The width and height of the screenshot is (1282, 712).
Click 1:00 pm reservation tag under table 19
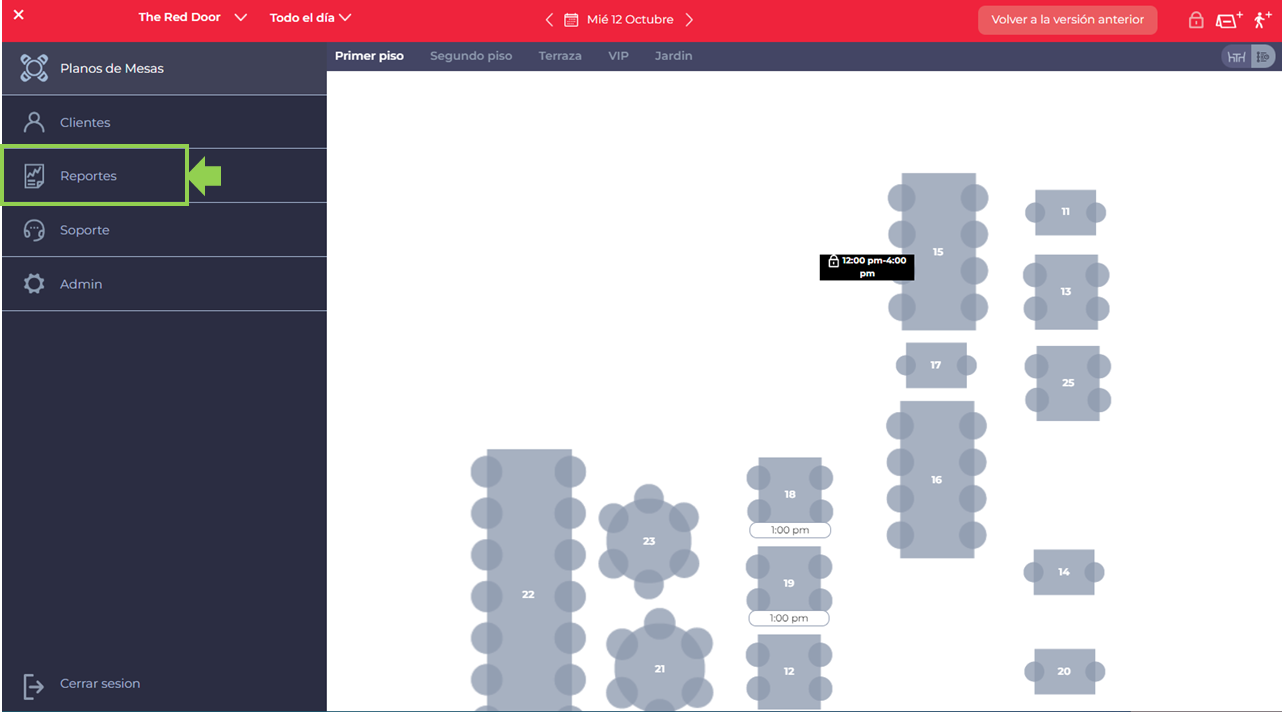pyautogui.click(x=789, y=618)
